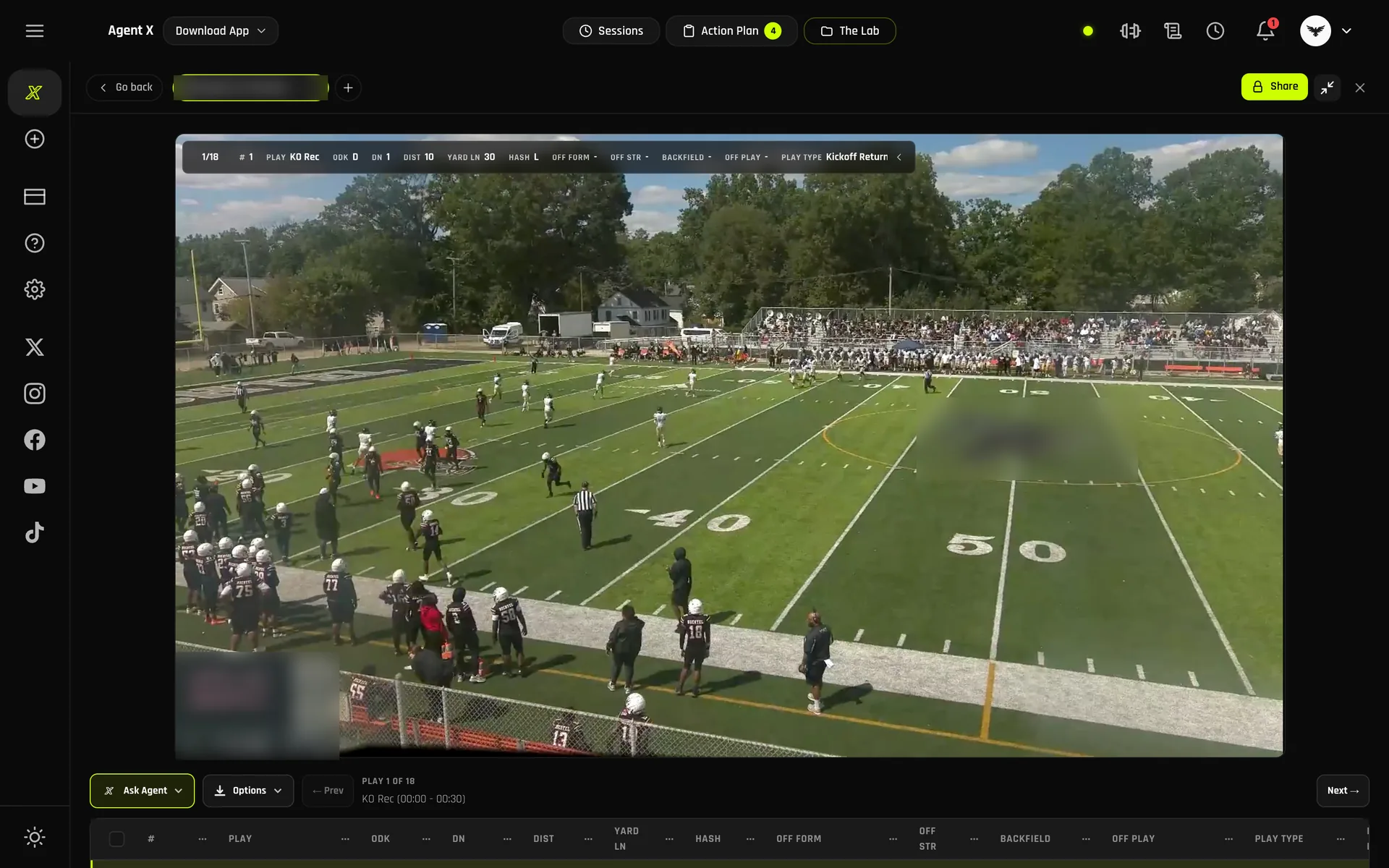Toggle the select-all checkbox in table header
This screenshot has height=868, width=1389.
click(116, 839)
